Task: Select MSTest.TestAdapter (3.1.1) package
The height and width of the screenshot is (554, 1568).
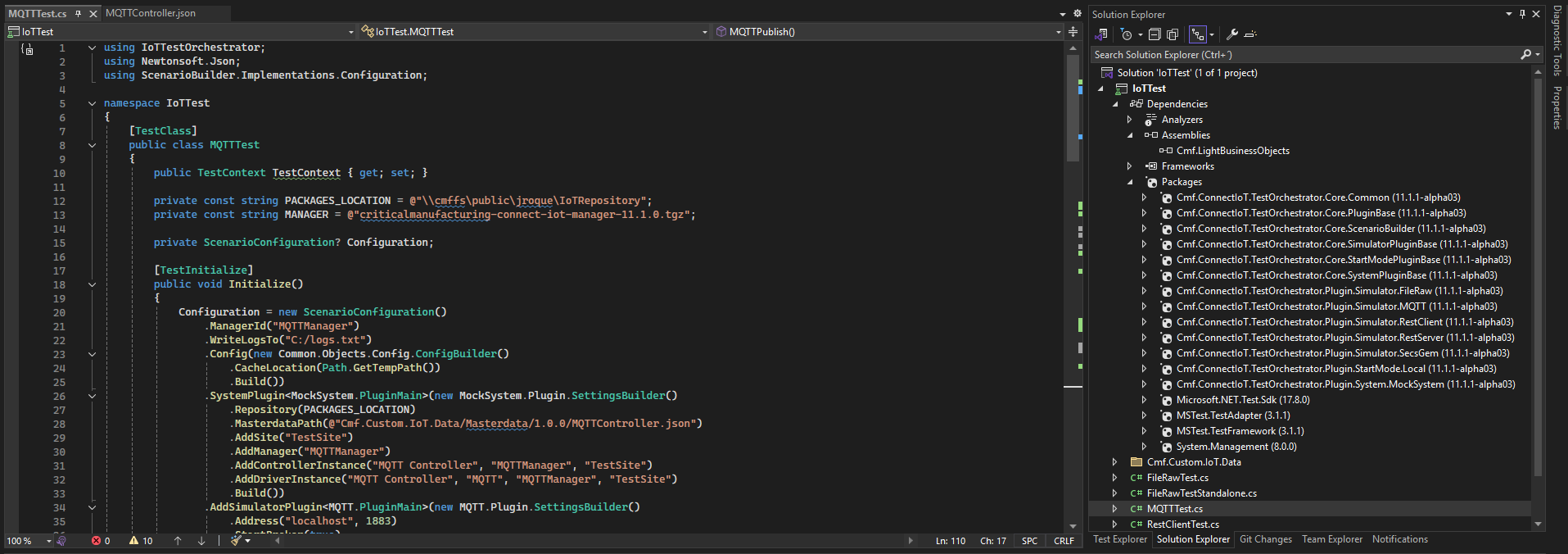Action: pos(1233,415)
